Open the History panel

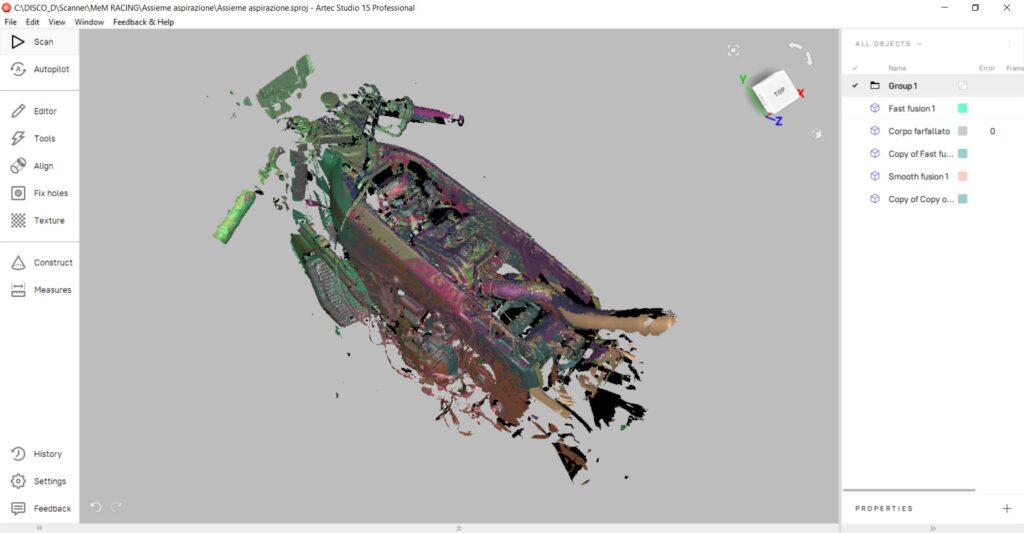[39, 454]
